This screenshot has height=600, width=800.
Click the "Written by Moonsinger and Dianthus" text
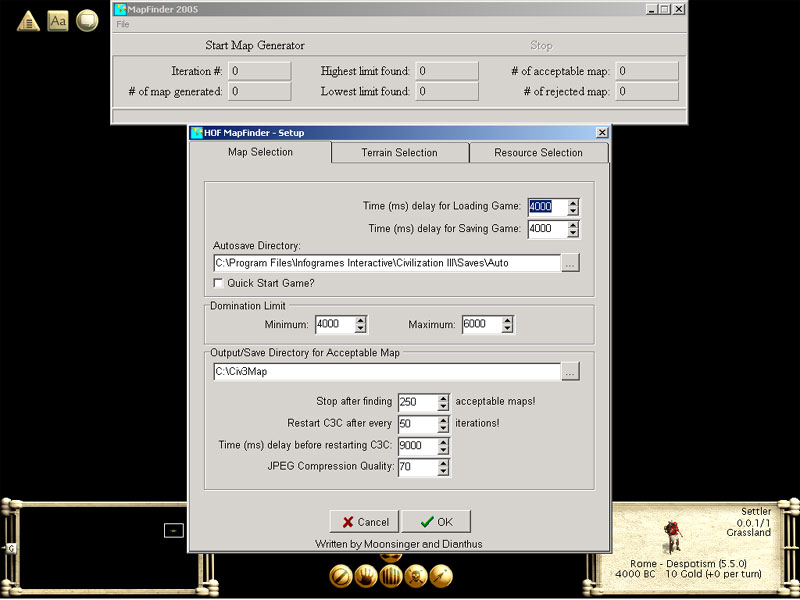[398, 544]
